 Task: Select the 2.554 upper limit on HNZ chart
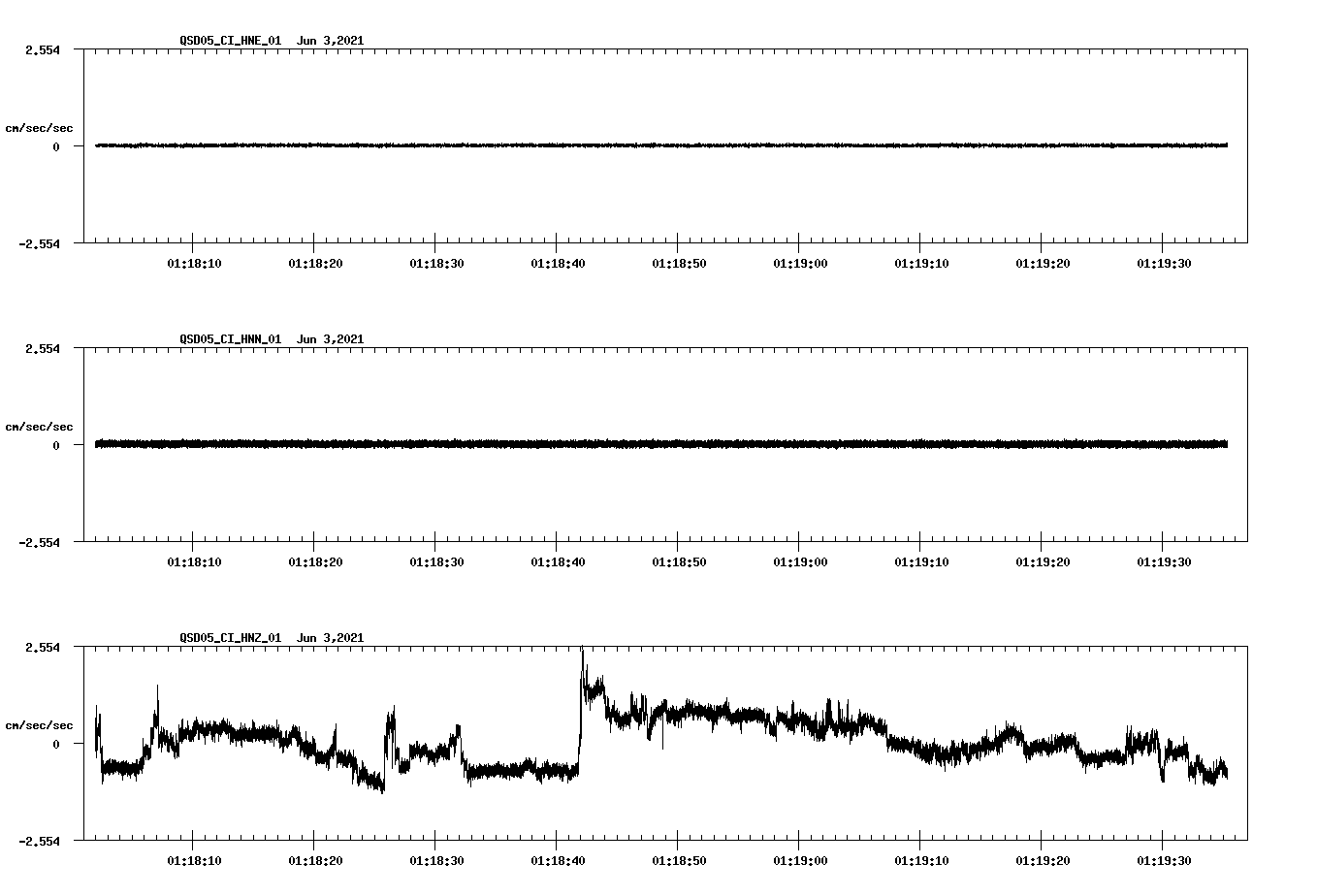[42, 647]
